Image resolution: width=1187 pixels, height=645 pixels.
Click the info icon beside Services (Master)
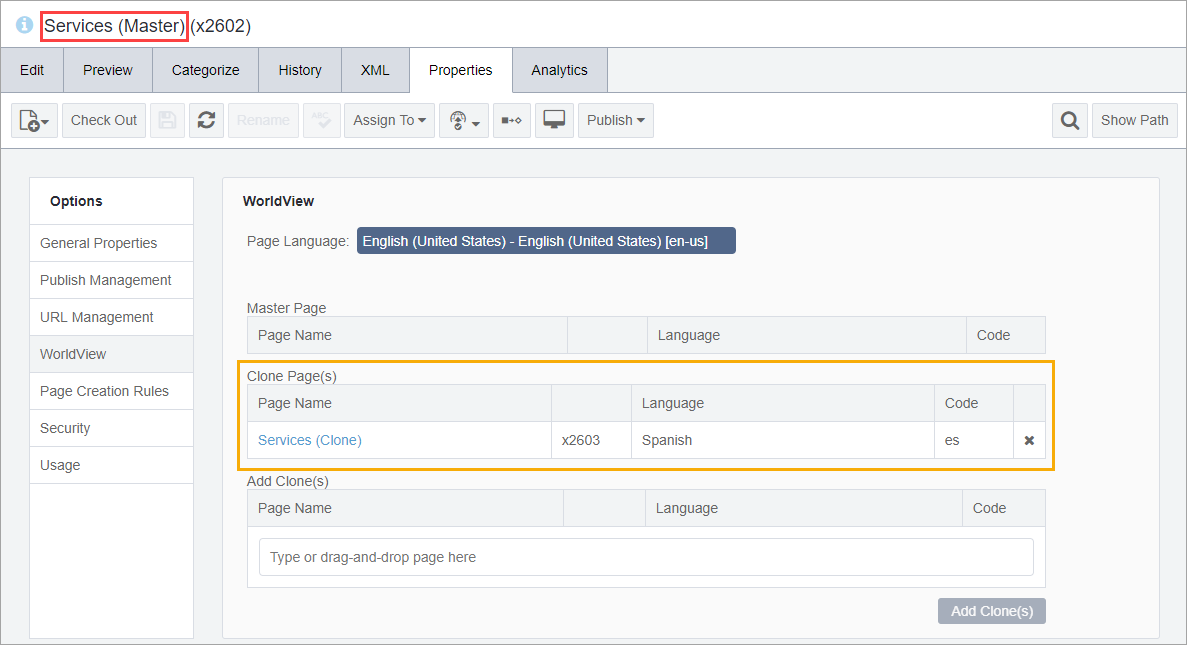pos(24,25)
